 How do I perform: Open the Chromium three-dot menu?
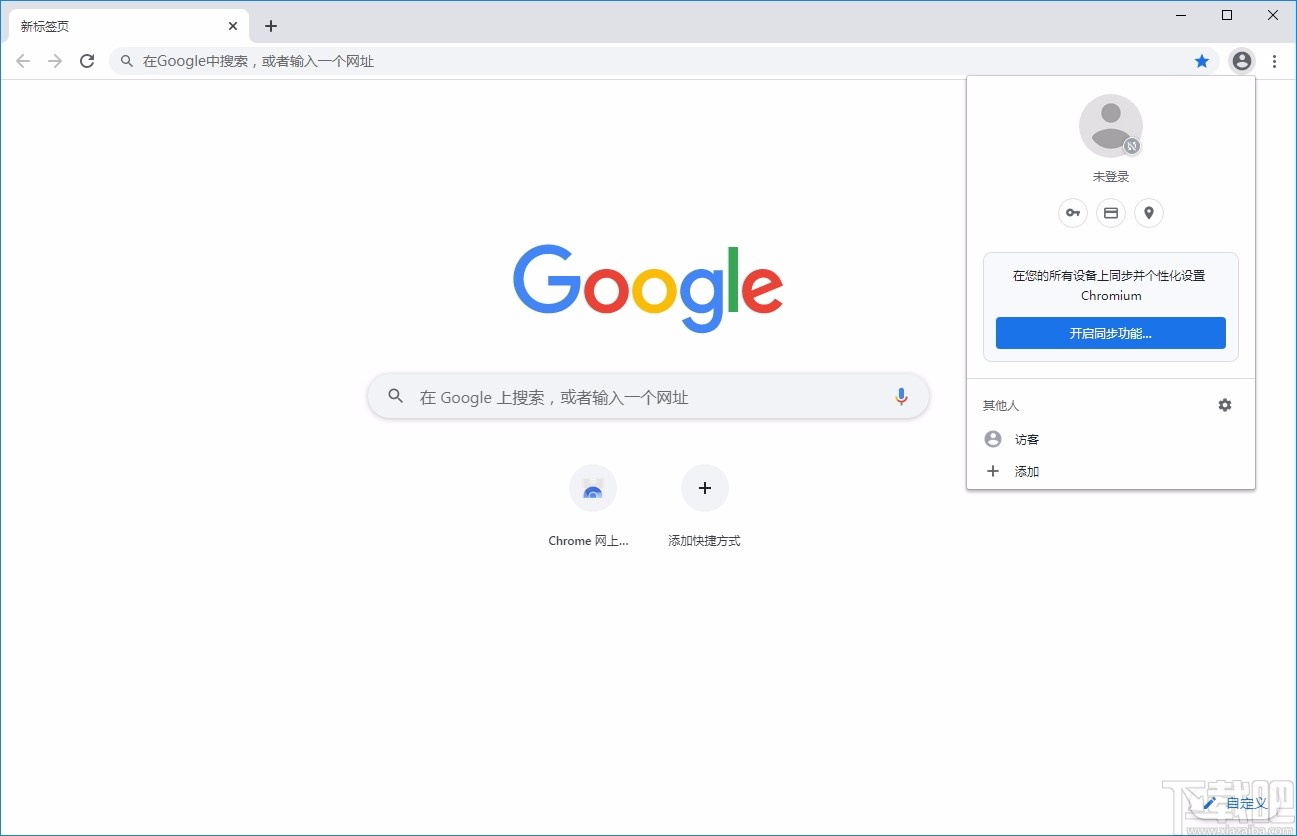click(1275, 61)
